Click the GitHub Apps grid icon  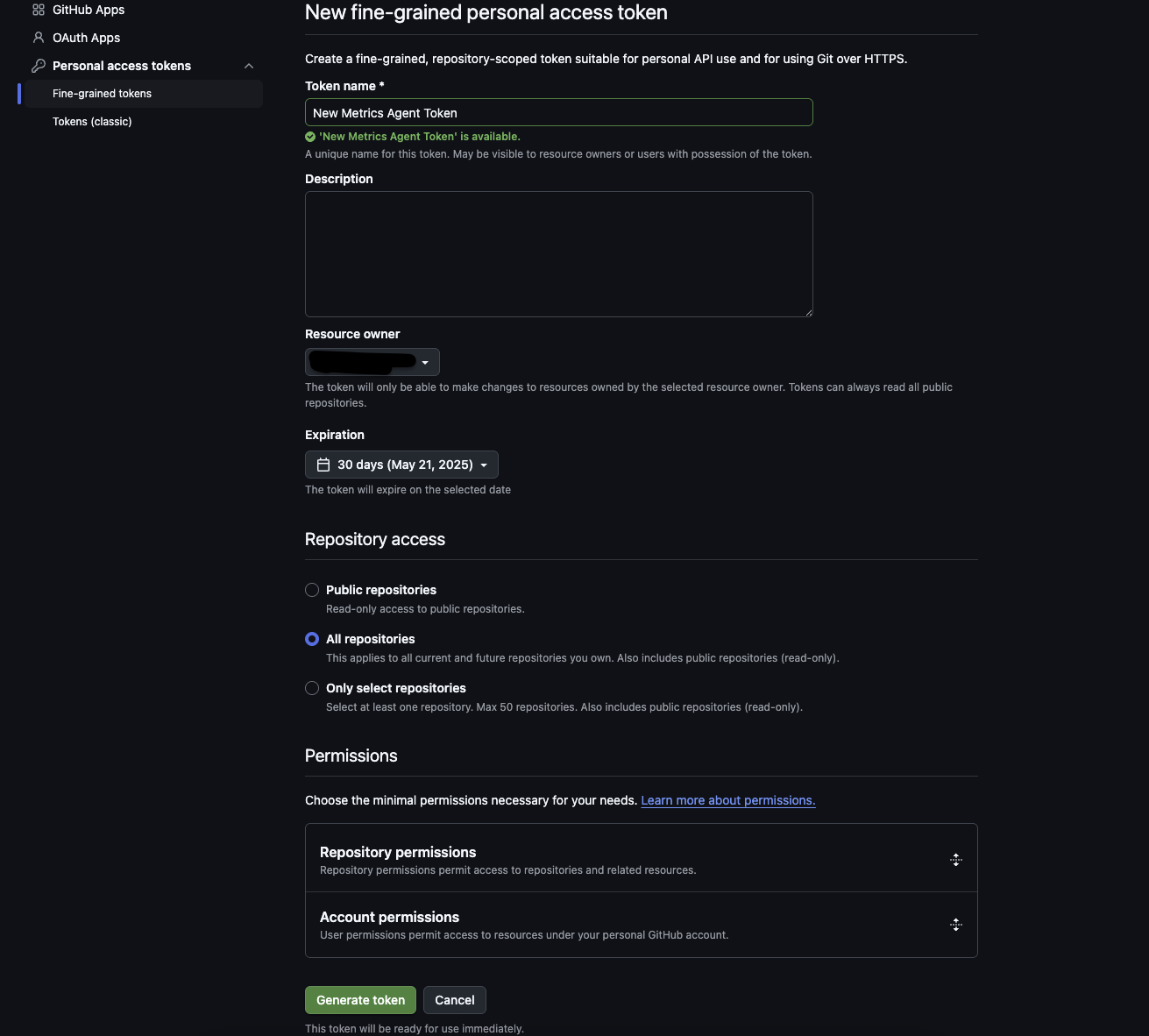[39, 10]
